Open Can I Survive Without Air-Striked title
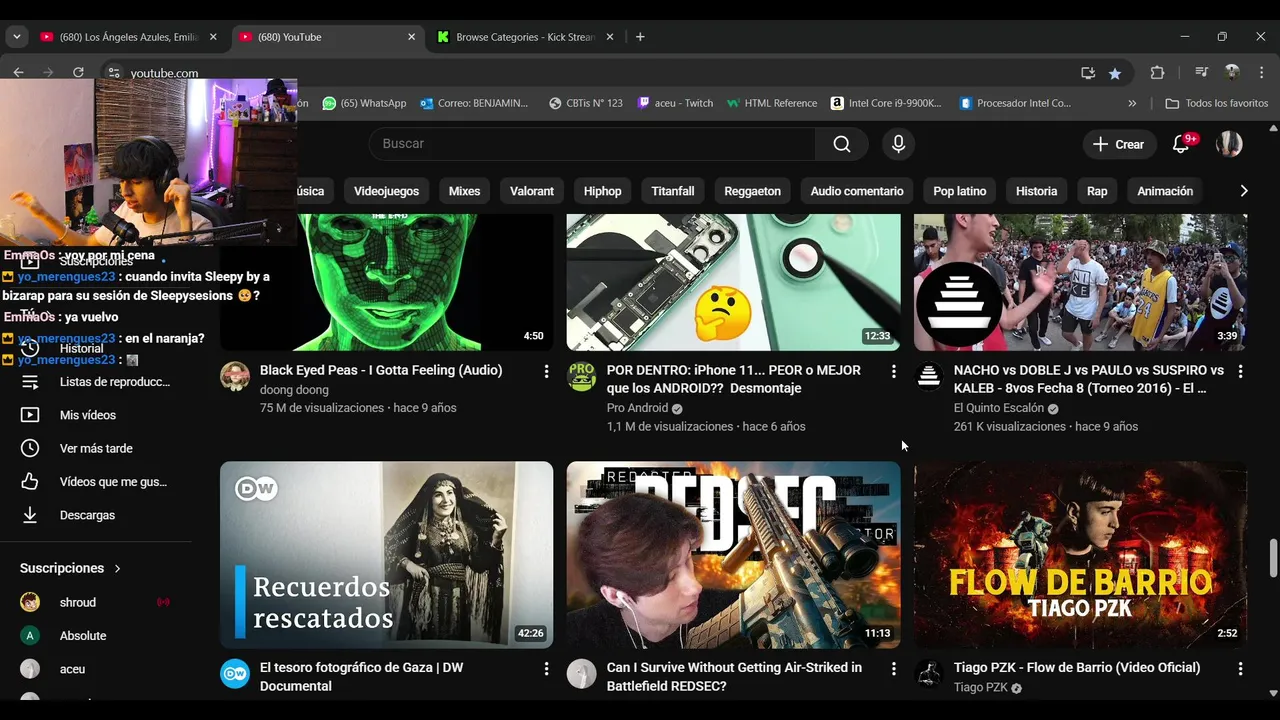The width and height of the screenshot is (1280, 720). pos(734,677)
